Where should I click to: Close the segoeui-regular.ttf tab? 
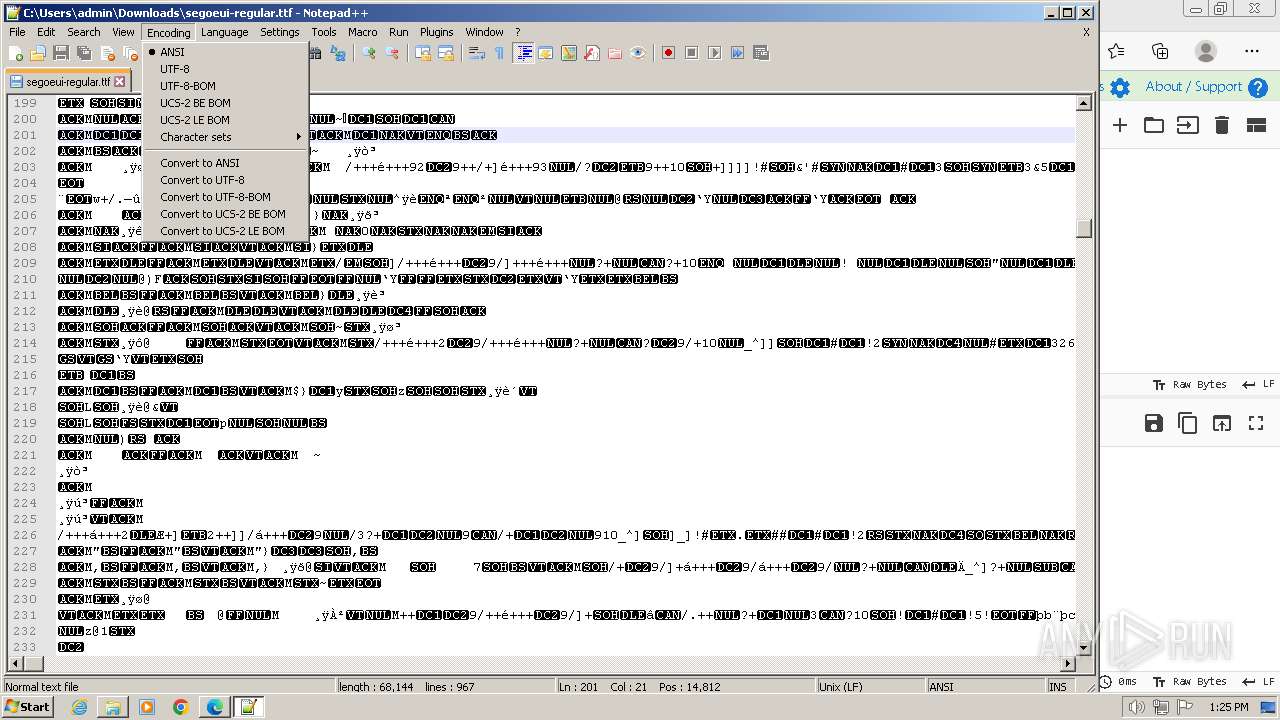(120, 82)
